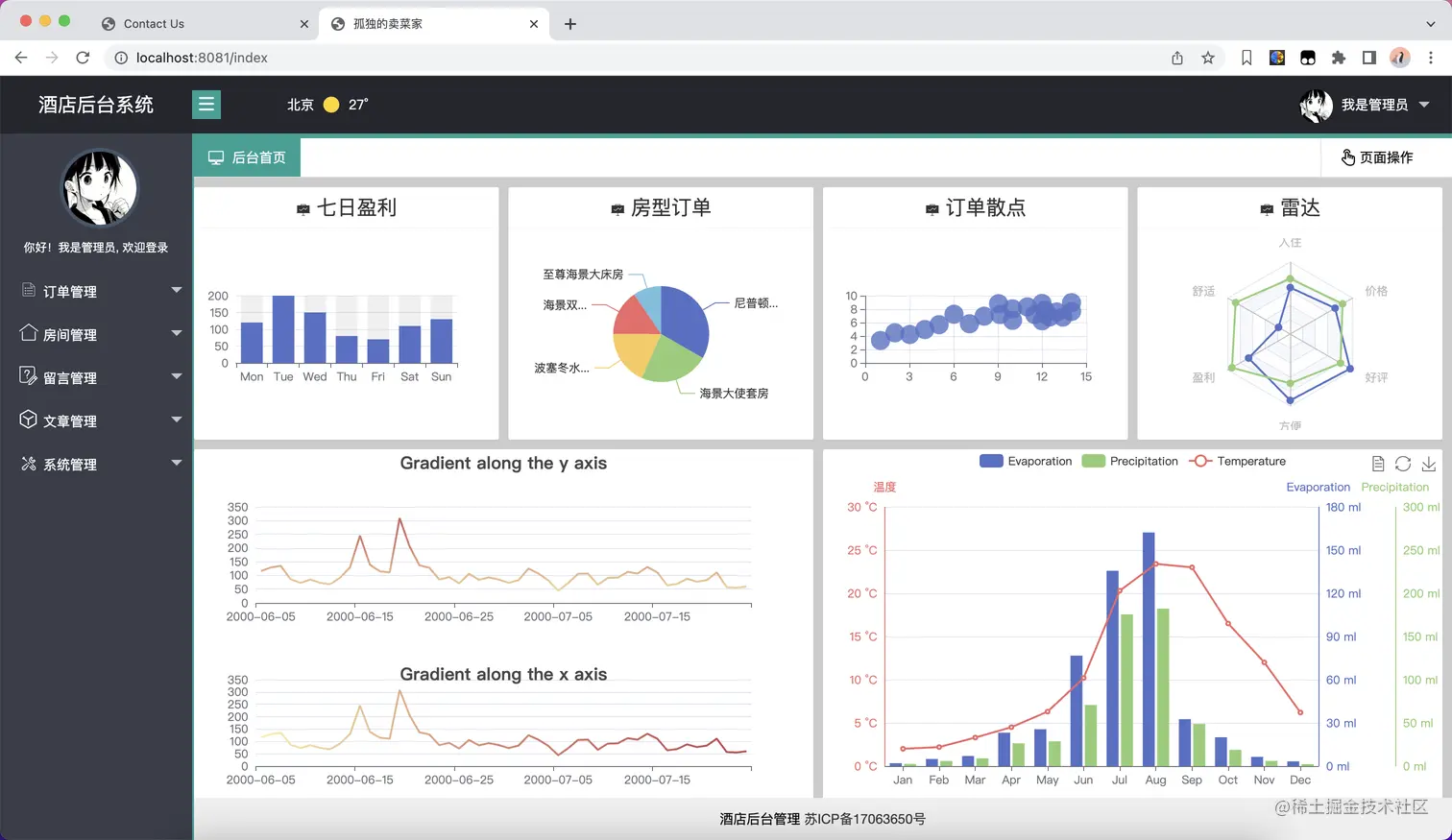Reload the page with the refresh icon
This screenshot has width=1452, height=840.
coord(83,58)
